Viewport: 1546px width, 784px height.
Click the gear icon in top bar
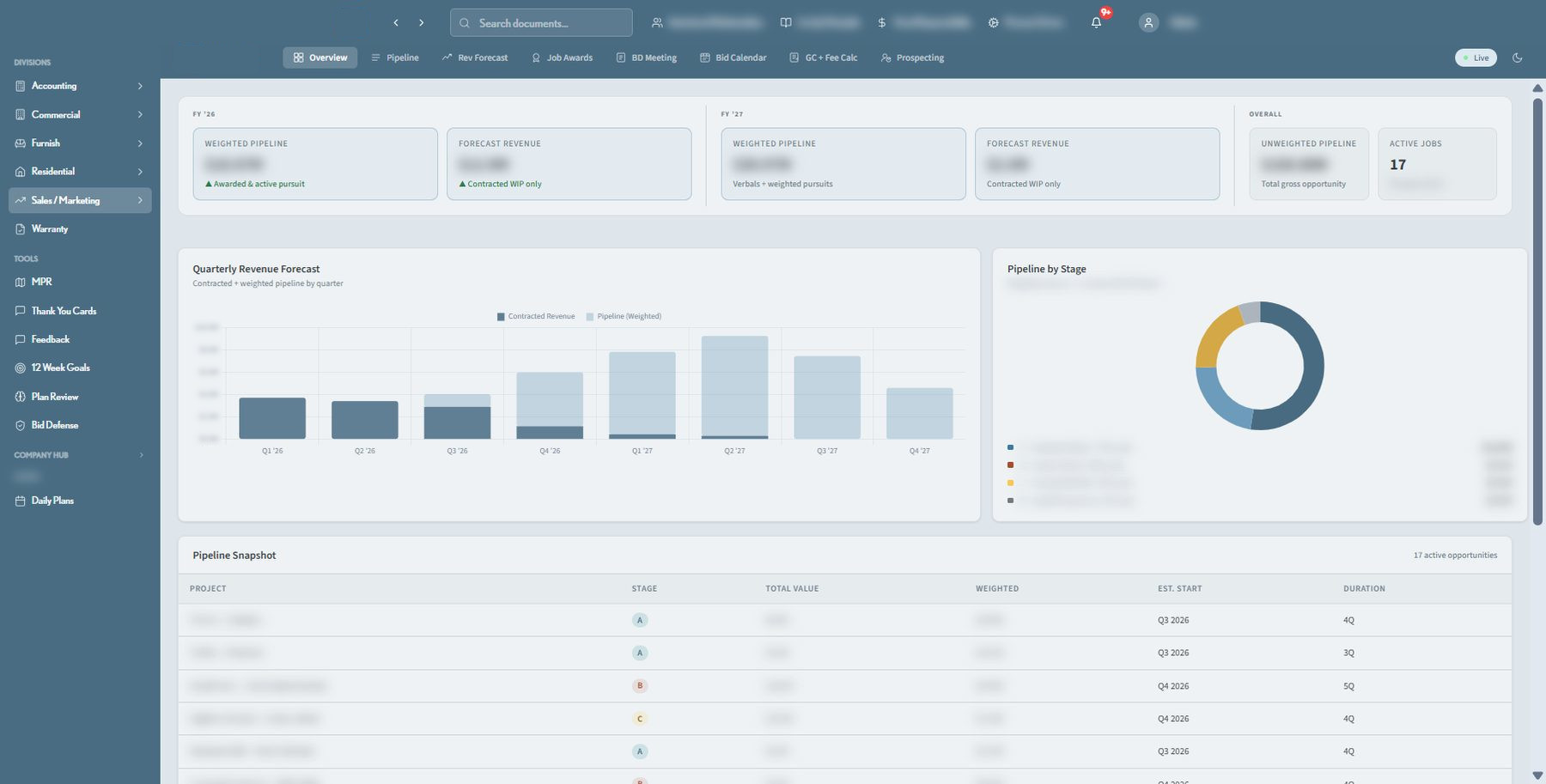[993, 23]
